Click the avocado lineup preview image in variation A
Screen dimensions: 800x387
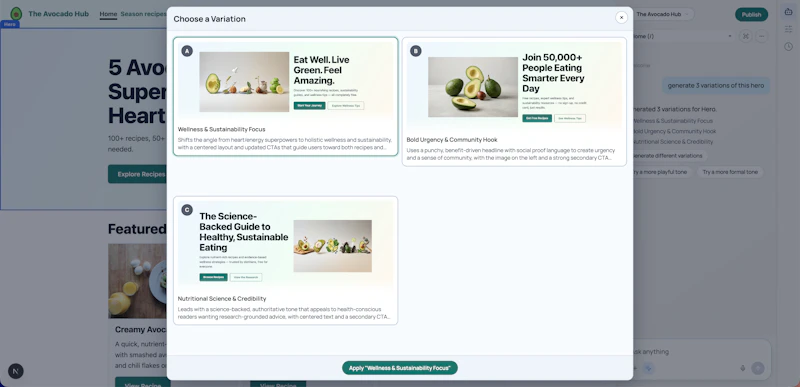244,82
